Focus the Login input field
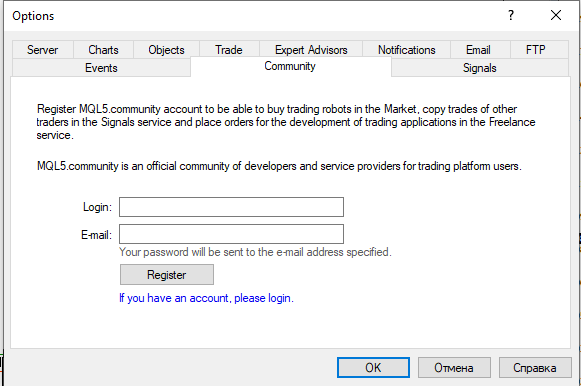Viewport: 581px width, 386px height. coord(231,207)
